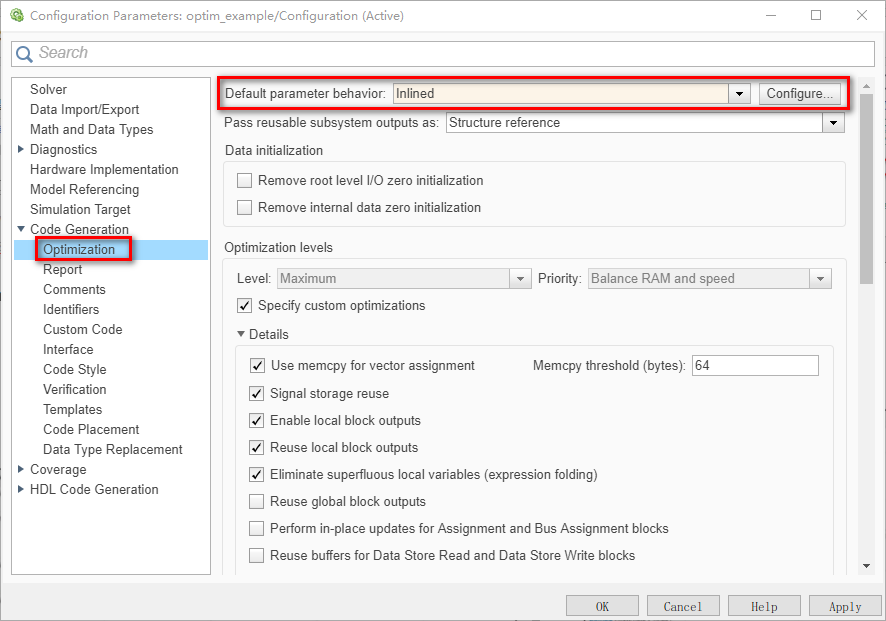Expand the HDL Code Generation node
The width and height of the screenshot is (886, 621).
click(21, 489)
